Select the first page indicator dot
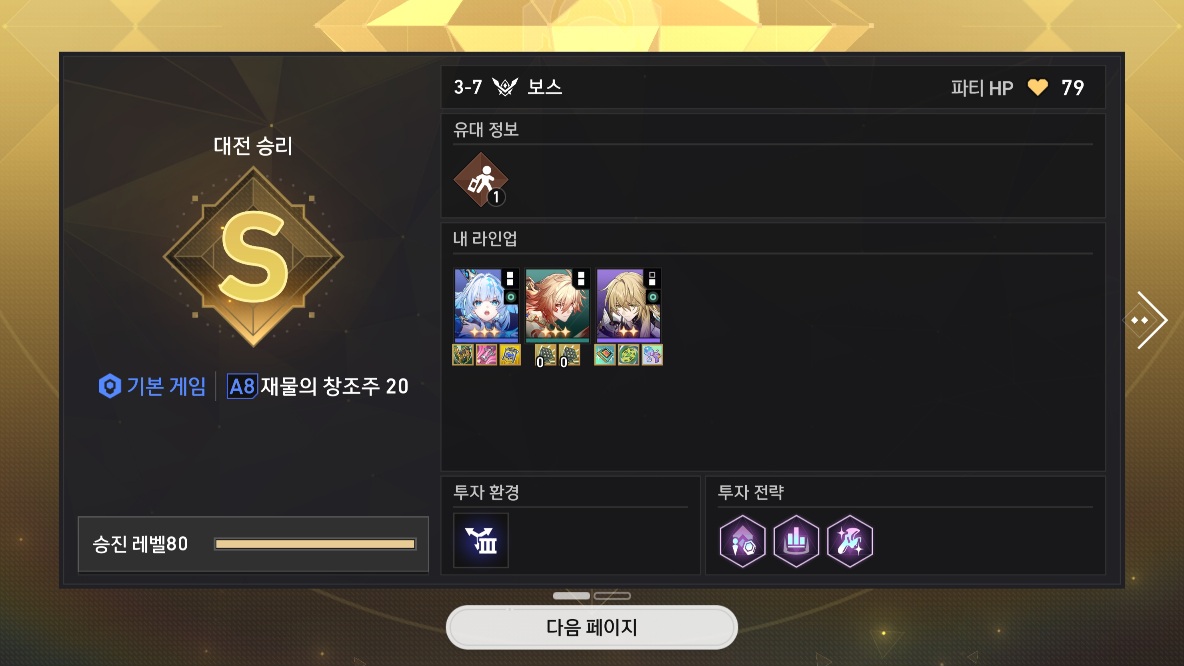Screen dimensions: 1184x666 pos(571,596)
